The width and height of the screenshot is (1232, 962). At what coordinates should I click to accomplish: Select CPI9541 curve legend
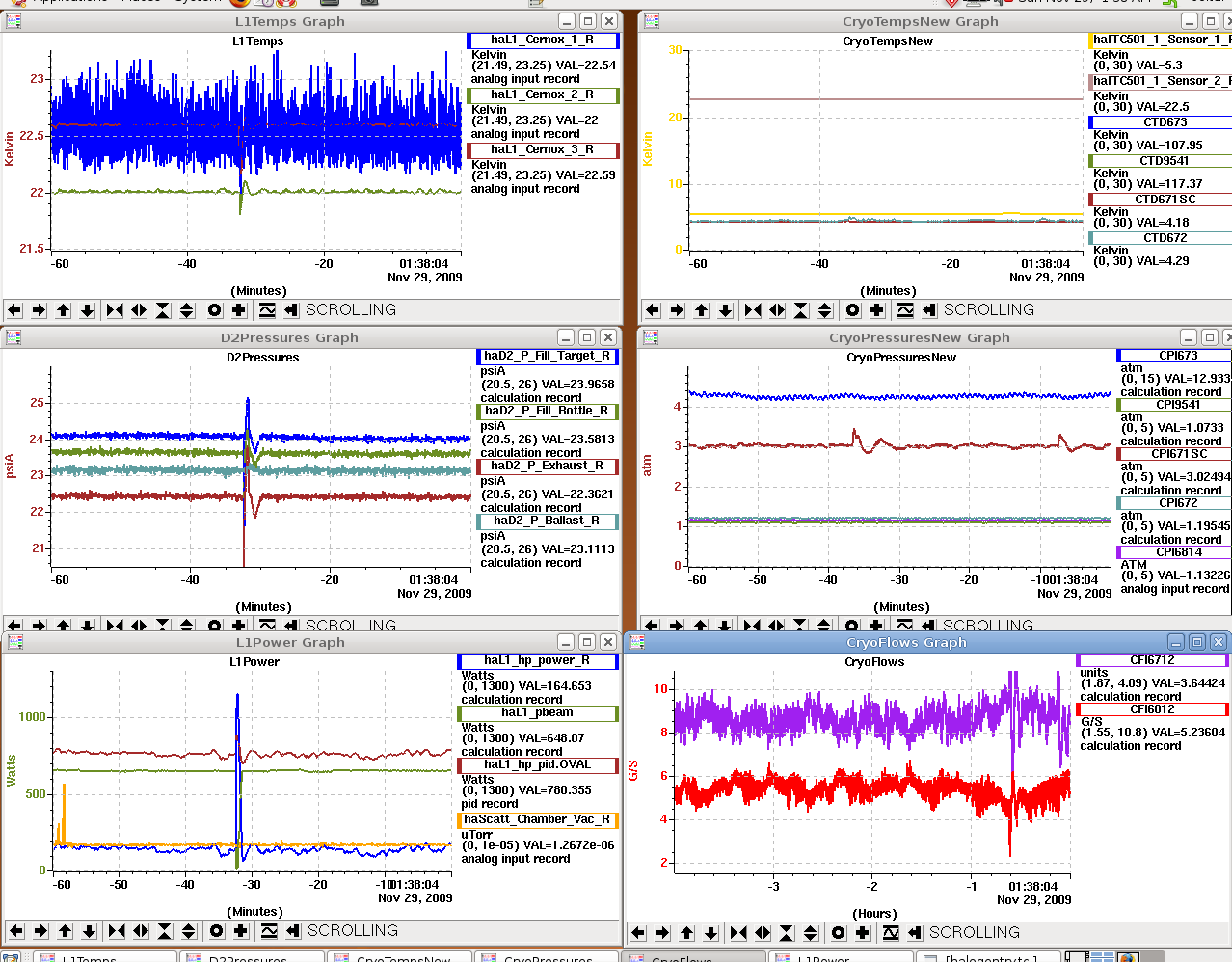pyautogui.click(x=1174, y=405)
